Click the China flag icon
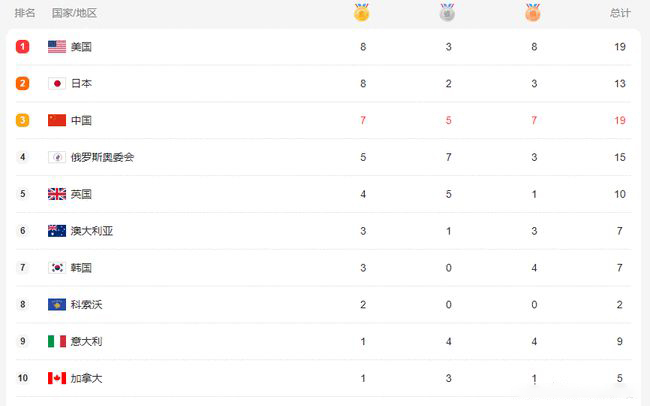Screen dimensions: 650x406 [57, 120]
